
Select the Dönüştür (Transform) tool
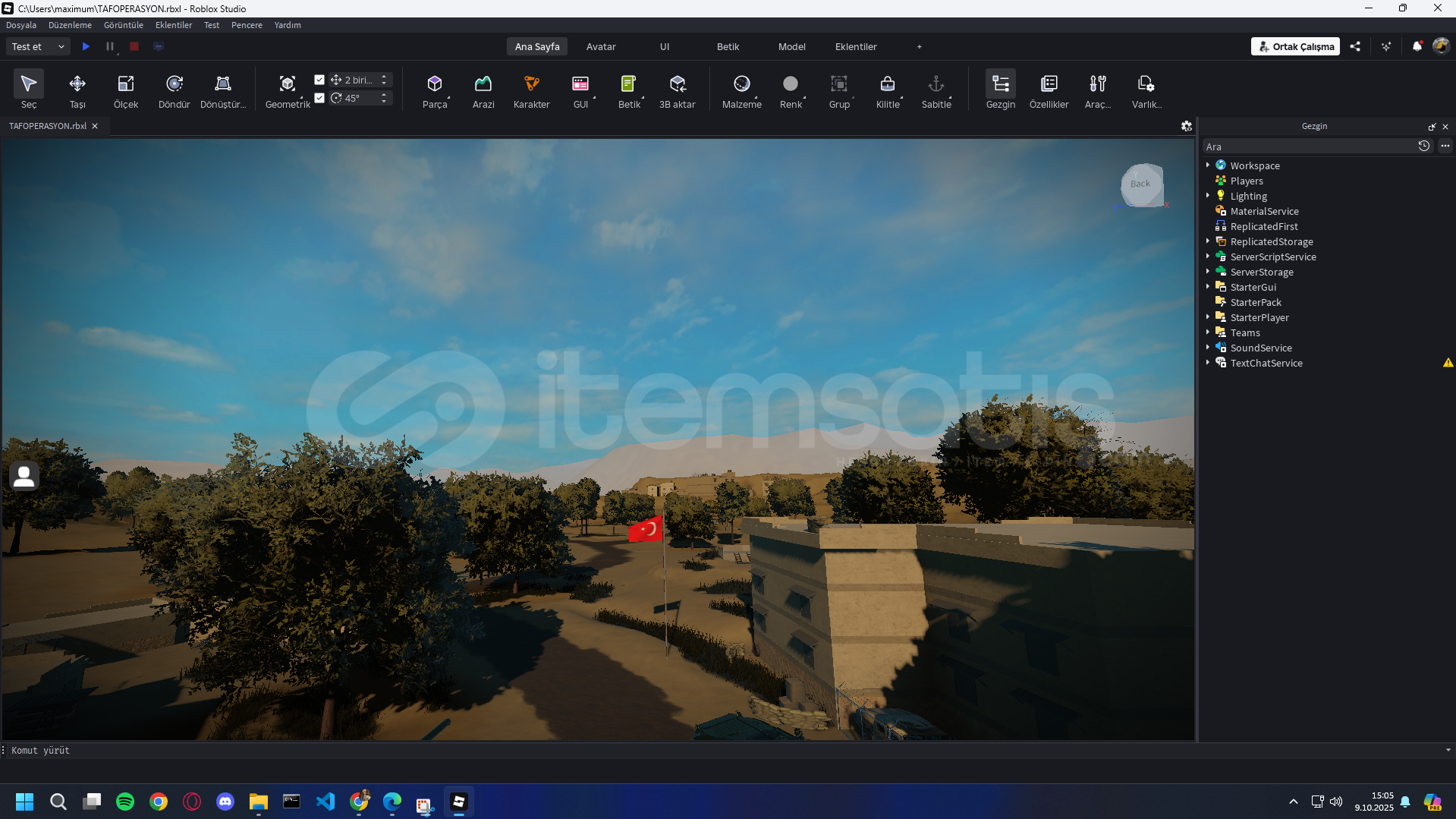(223, 90)
